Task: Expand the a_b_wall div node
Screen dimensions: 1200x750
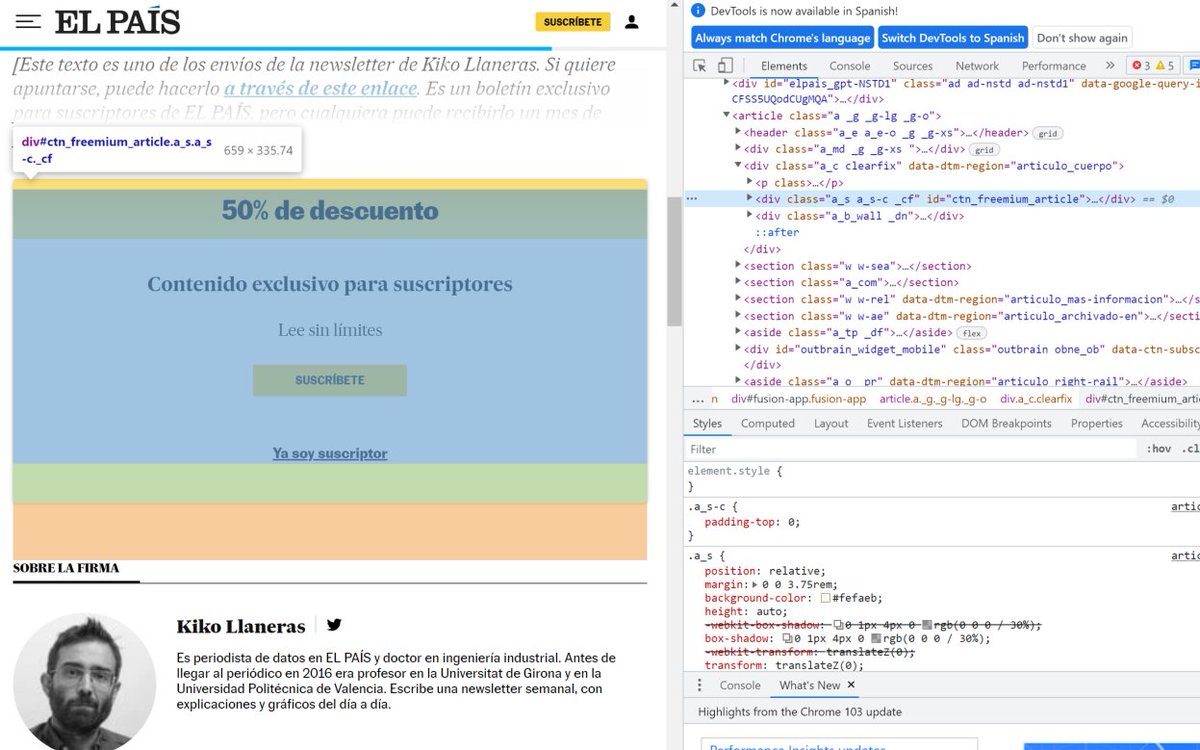Action: 751,216
